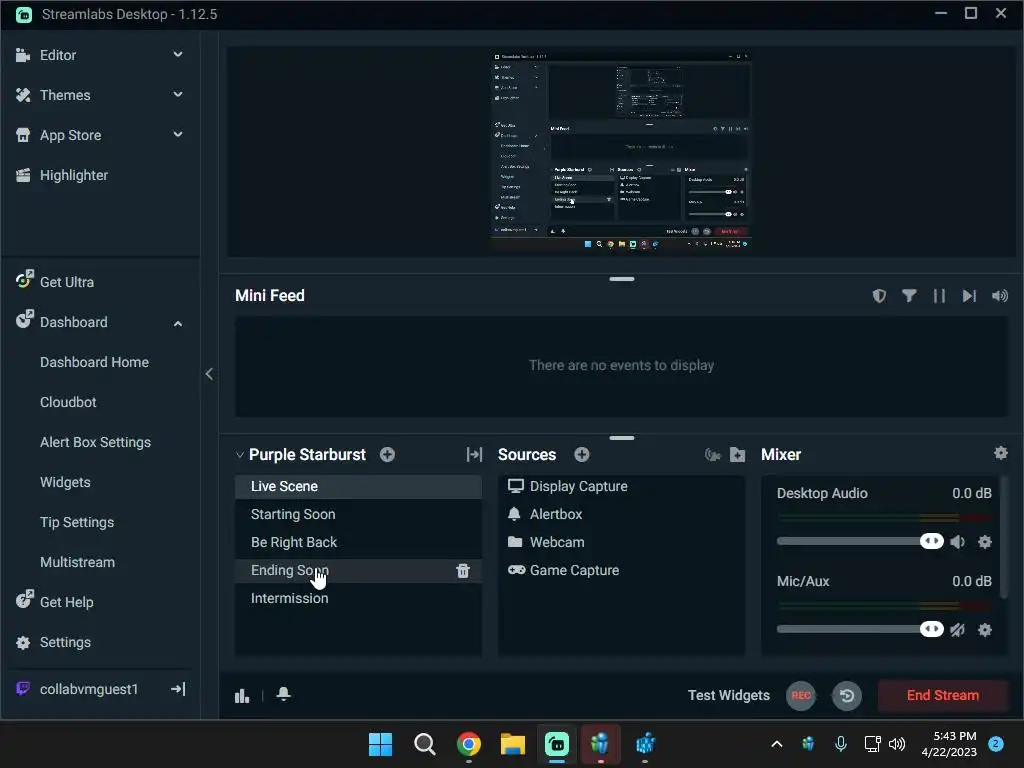The image size is (1024, 768).
Task: Open Desktop Audio settings gear
Action: pos(985,541)
